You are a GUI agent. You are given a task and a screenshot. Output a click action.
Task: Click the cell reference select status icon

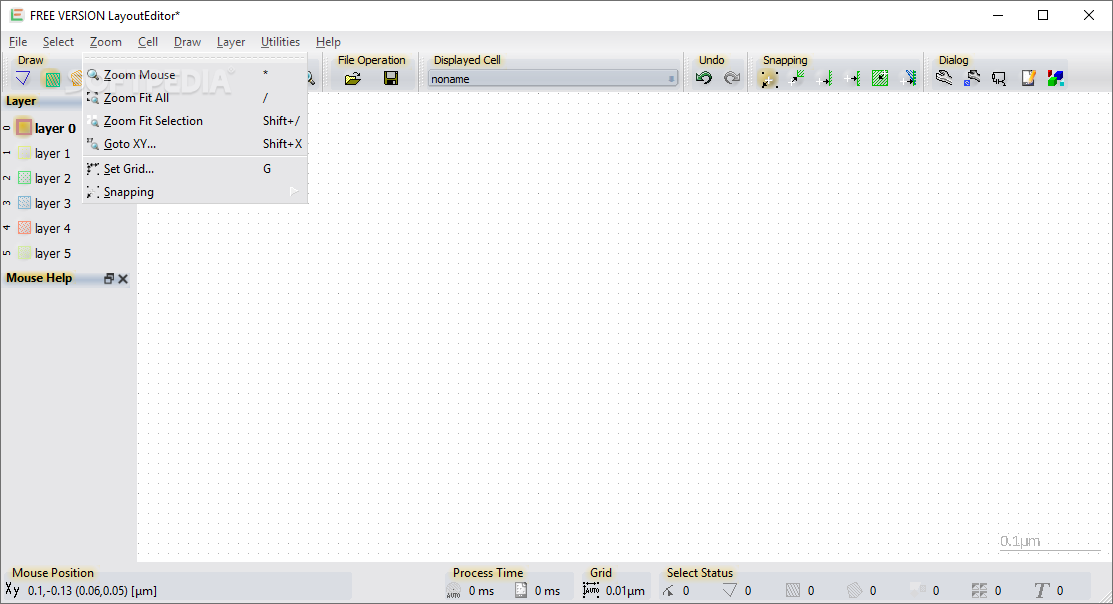918,590
